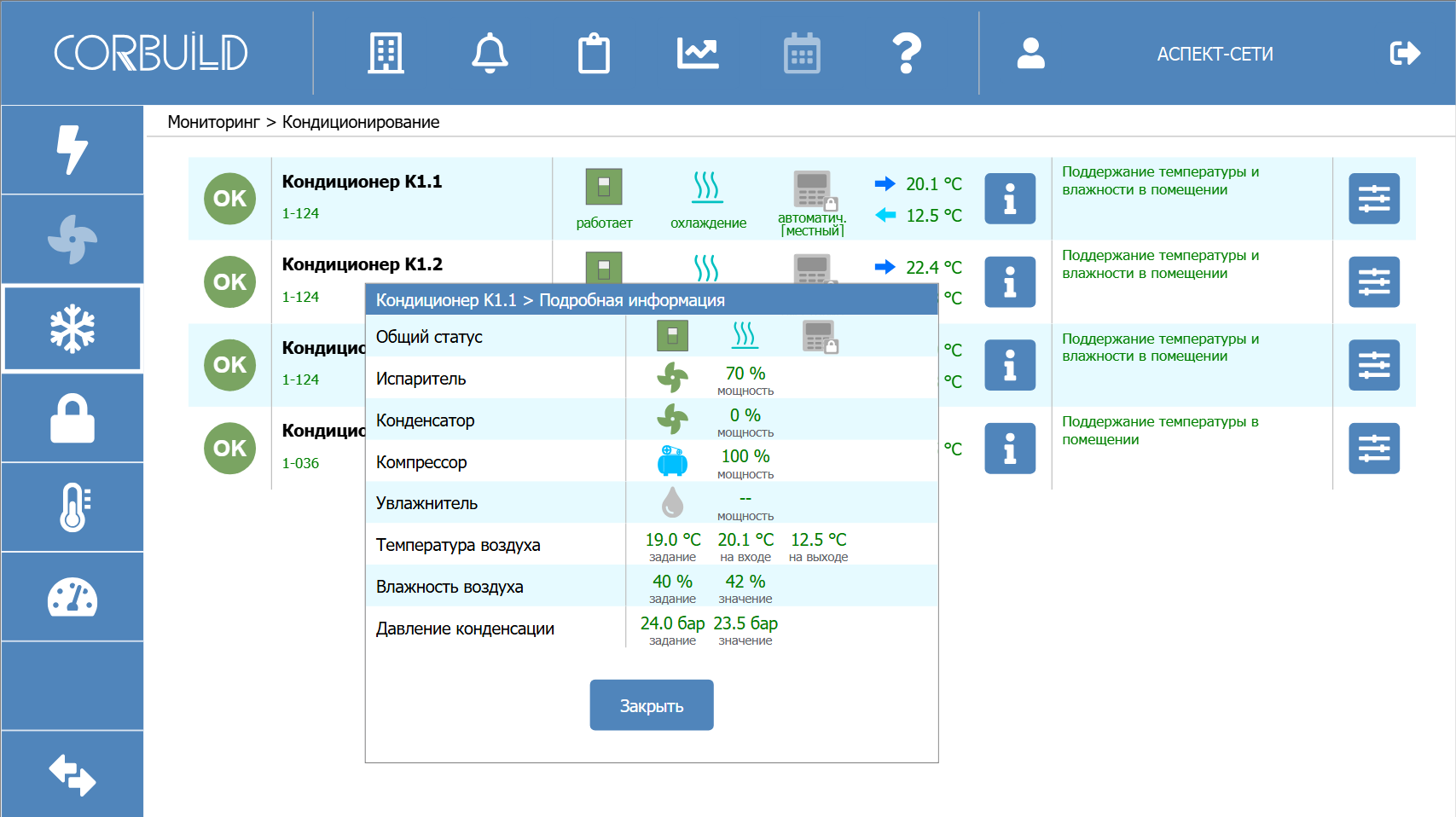Open the clipboard journal icon

coord(594,54)
